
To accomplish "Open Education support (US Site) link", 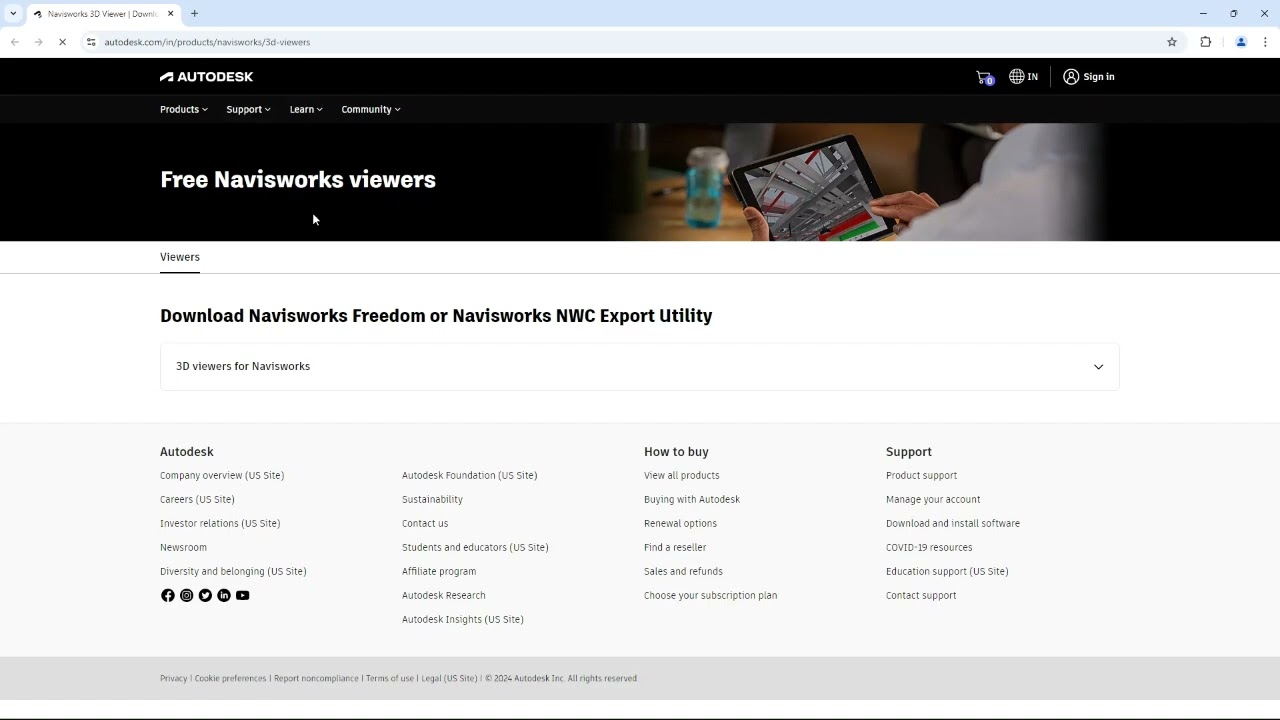I will pos(947,572).
